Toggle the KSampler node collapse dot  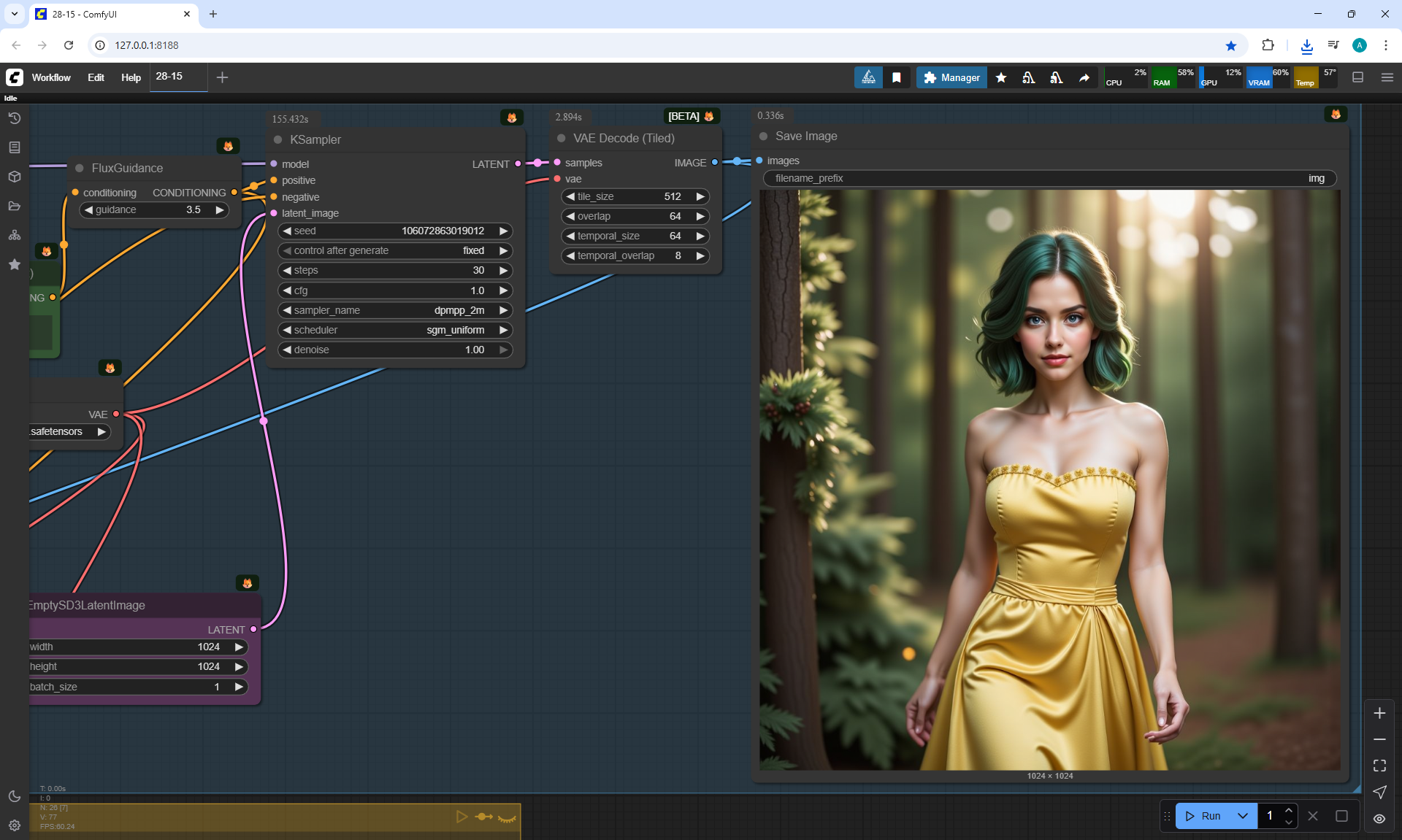278,139
